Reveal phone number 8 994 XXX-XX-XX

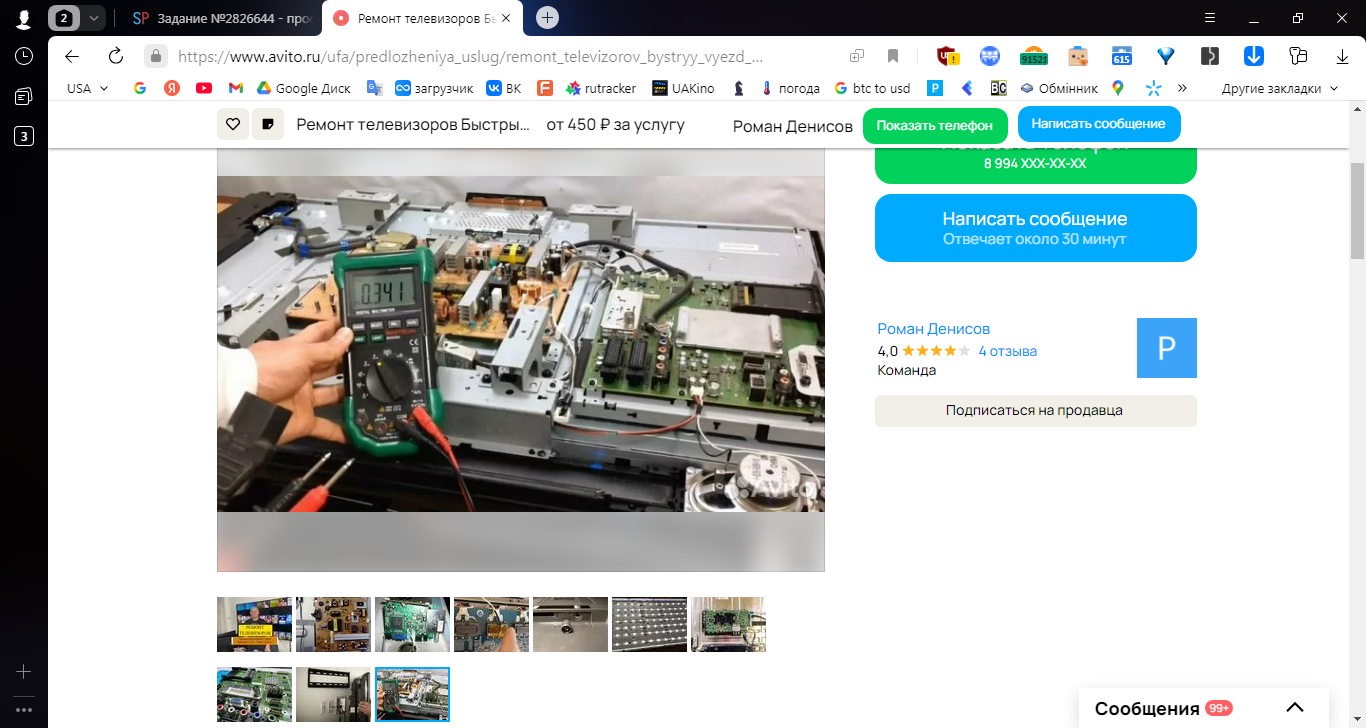(x=1035, y=163)
